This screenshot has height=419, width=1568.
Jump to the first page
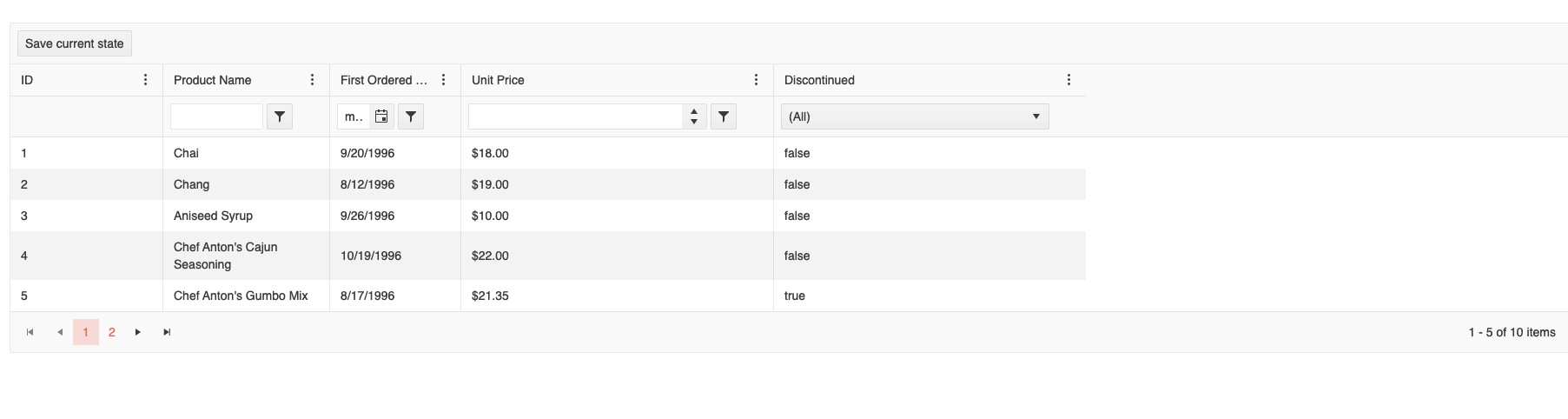30,332
